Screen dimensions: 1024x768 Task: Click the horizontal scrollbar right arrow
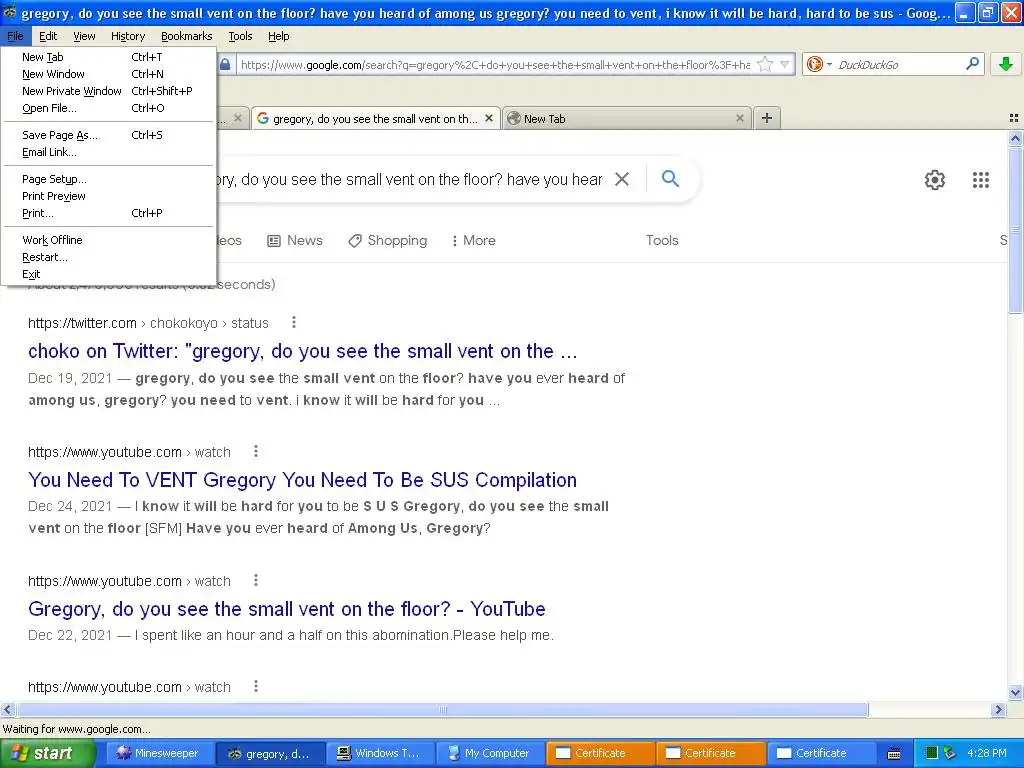coord(998,709)
